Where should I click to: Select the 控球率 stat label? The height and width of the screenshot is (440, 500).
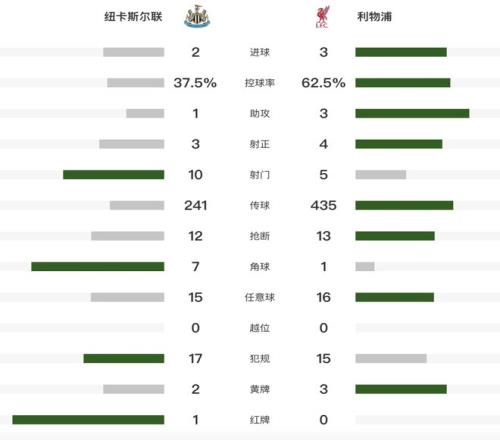click(x=260, y=83)
